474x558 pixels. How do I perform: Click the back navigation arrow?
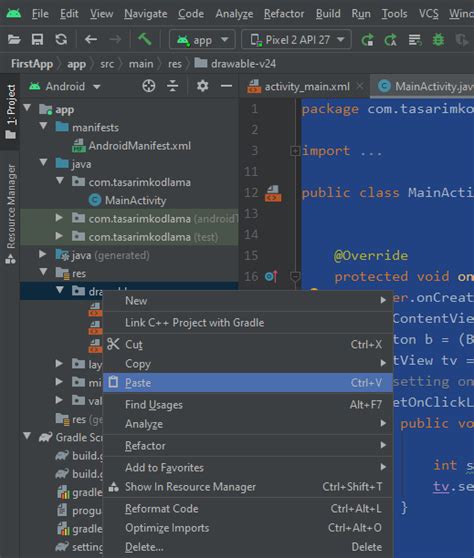click(x=91, y=40)
